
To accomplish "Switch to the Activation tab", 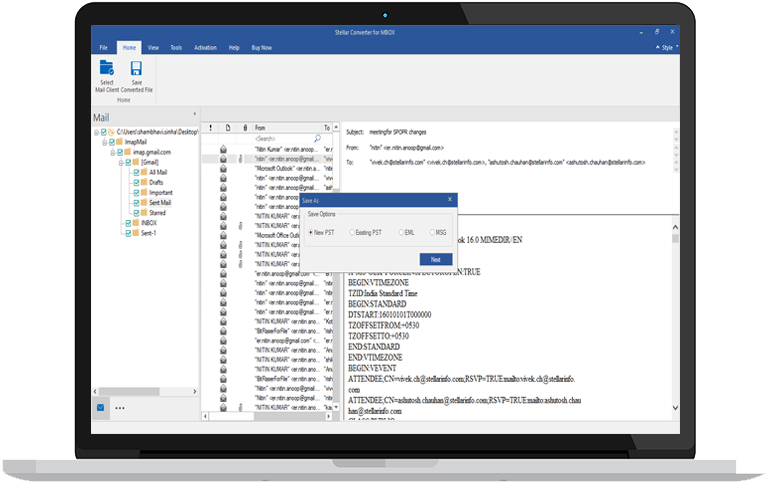I will [x=205, y=47].
